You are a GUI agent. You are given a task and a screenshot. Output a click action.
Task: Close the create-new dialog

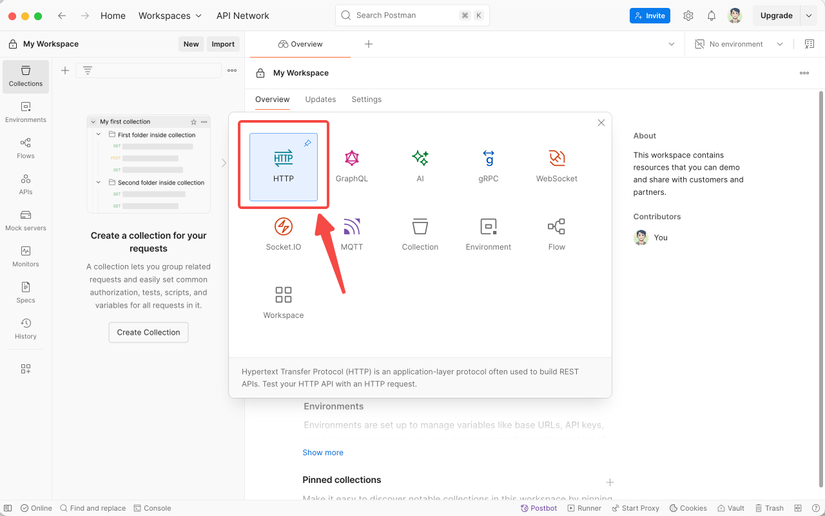[x=601, y=123]
